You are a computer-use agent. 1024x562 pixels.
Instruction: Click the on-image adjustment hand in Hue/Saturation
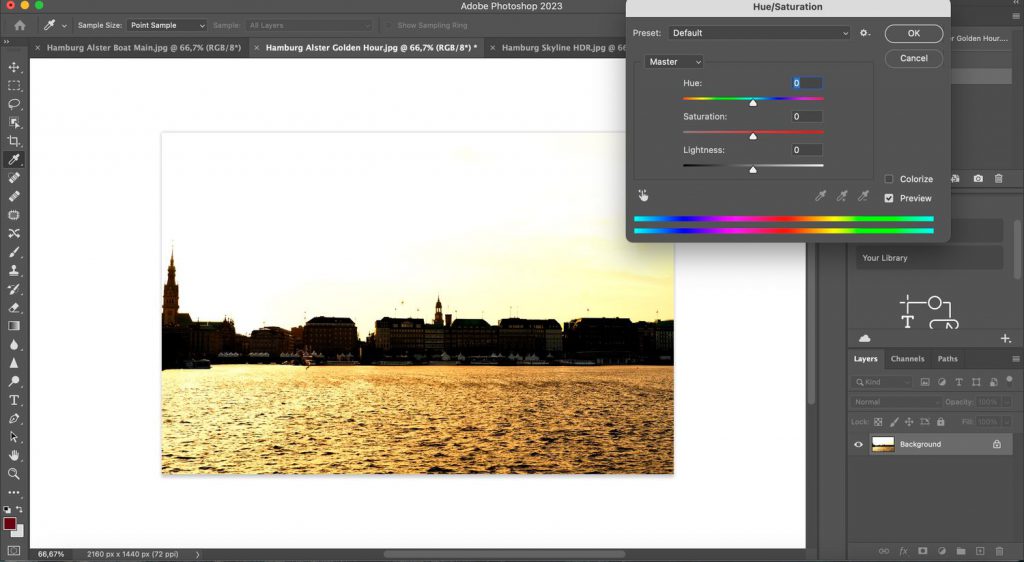[643, 196]
